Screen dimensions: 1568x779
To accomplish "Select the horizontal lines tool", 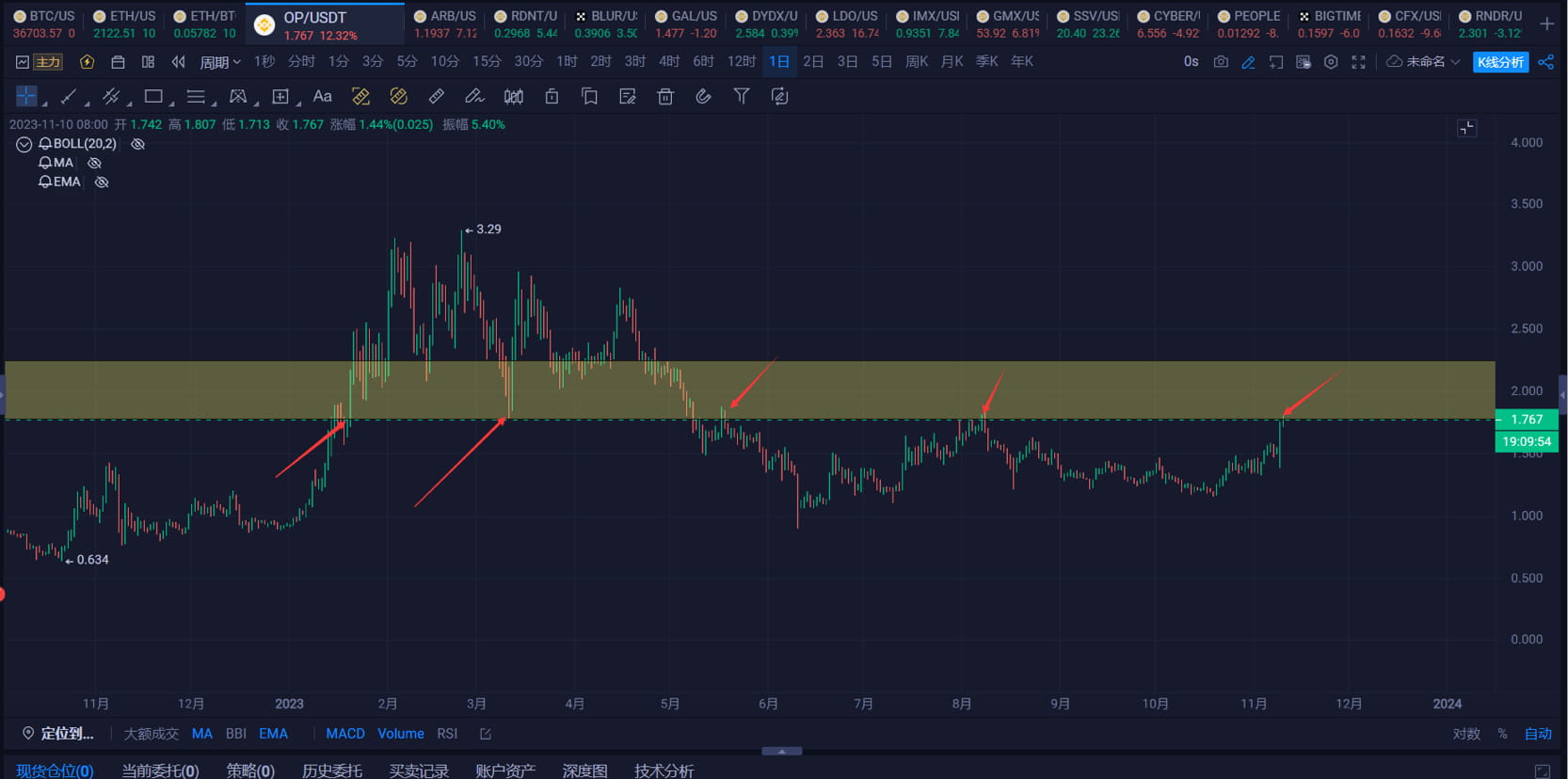I will pos(196,96).
